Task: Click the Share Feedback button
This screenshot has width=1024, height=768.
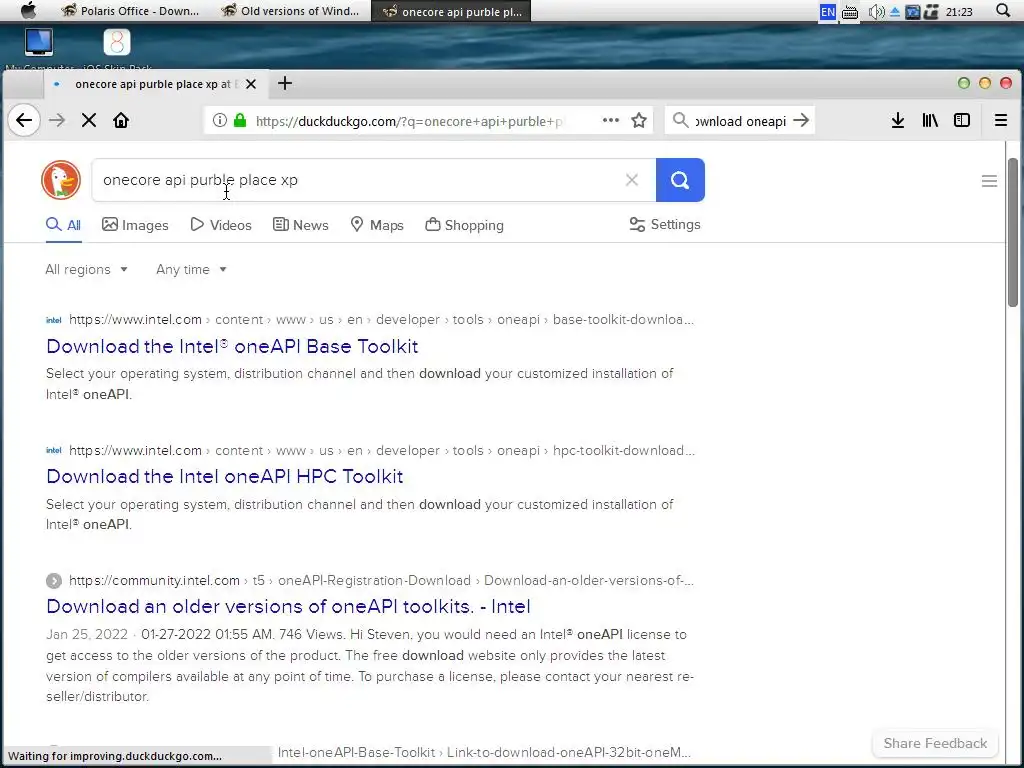Action: (x=935, y=743)
